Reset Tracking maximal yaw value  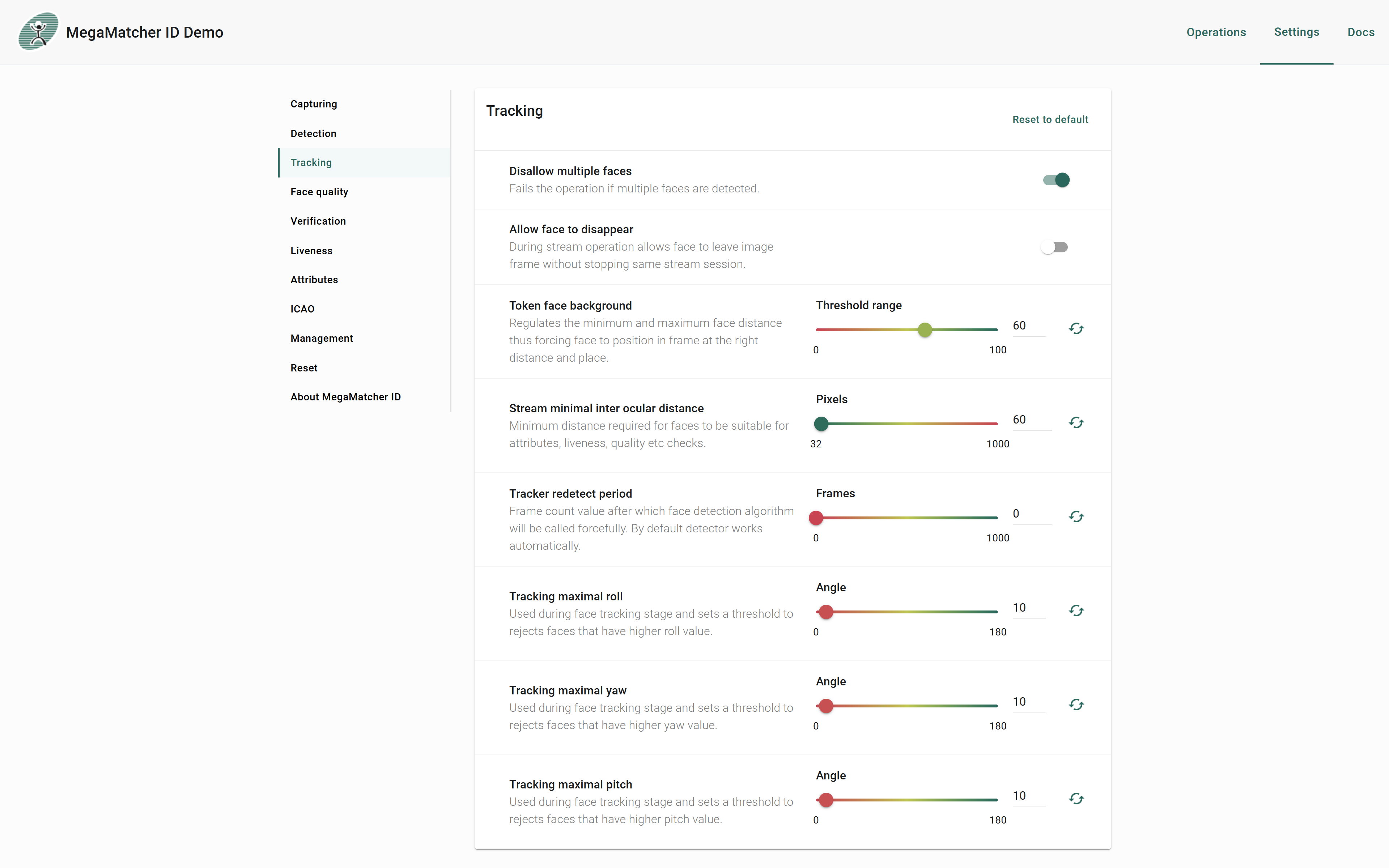1076,705
